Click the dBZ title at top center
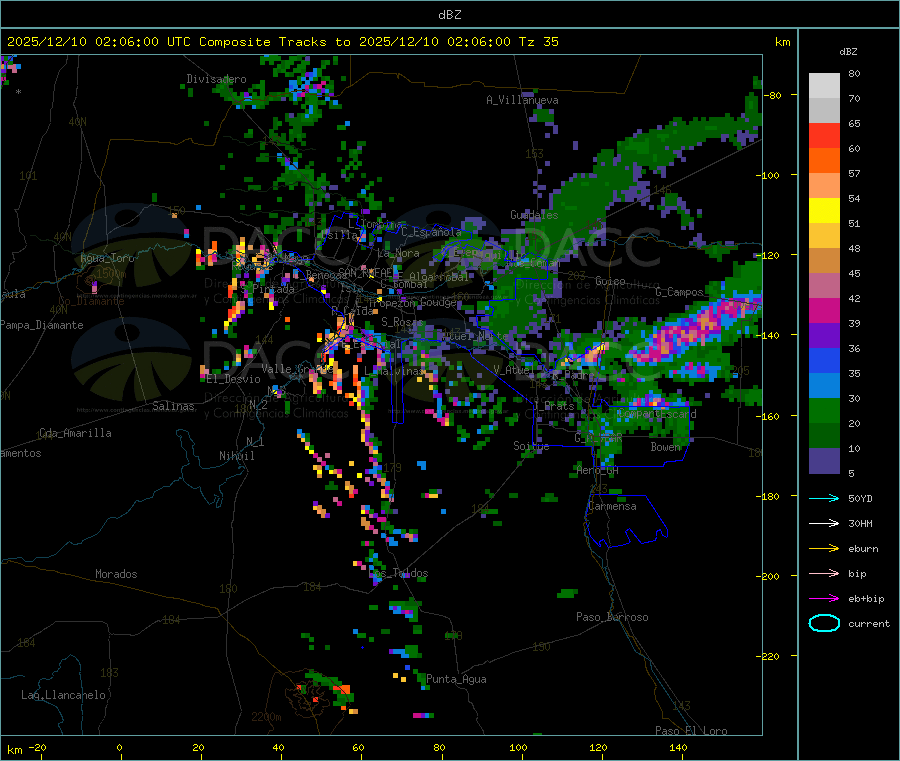 (x=449, y=15)
